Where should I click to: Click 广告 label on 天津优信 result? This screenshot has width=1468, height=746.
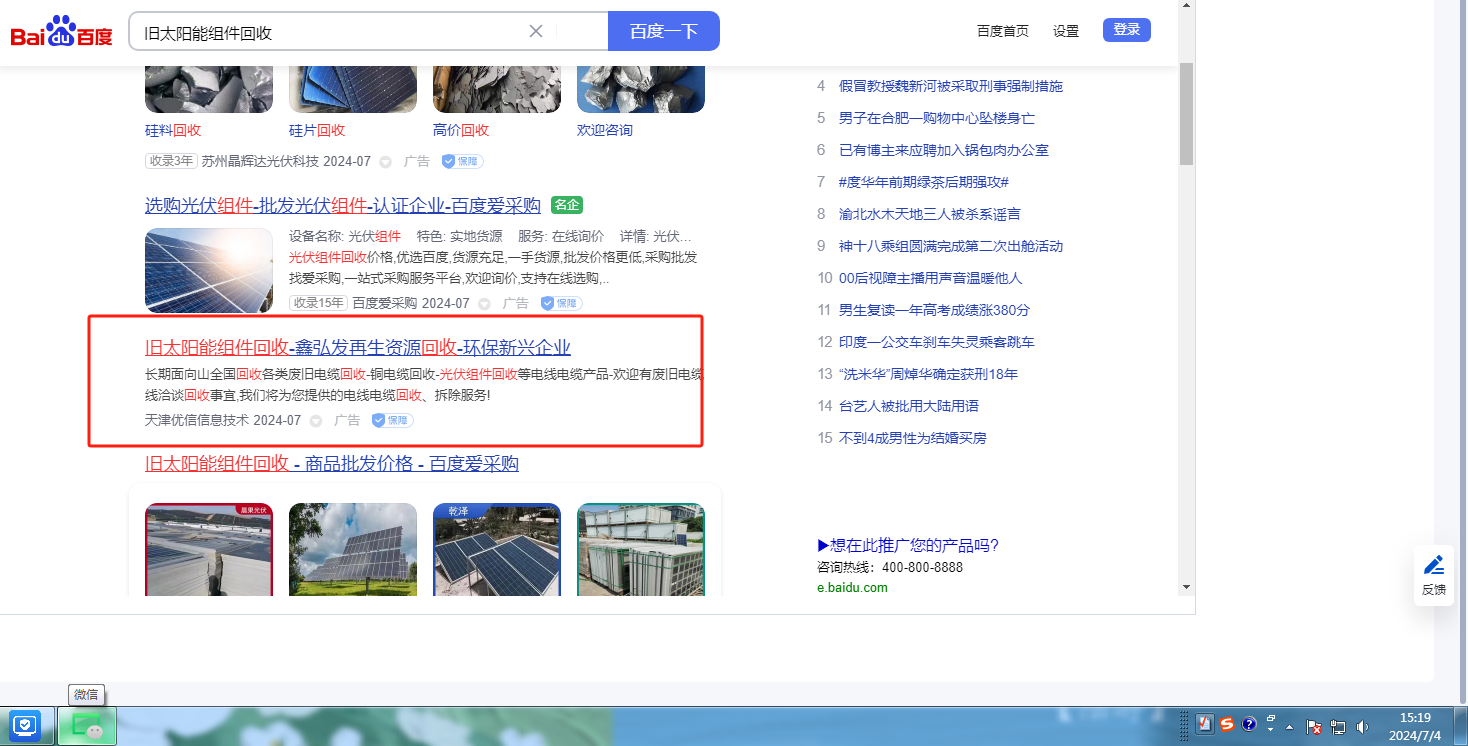(347, 420)
